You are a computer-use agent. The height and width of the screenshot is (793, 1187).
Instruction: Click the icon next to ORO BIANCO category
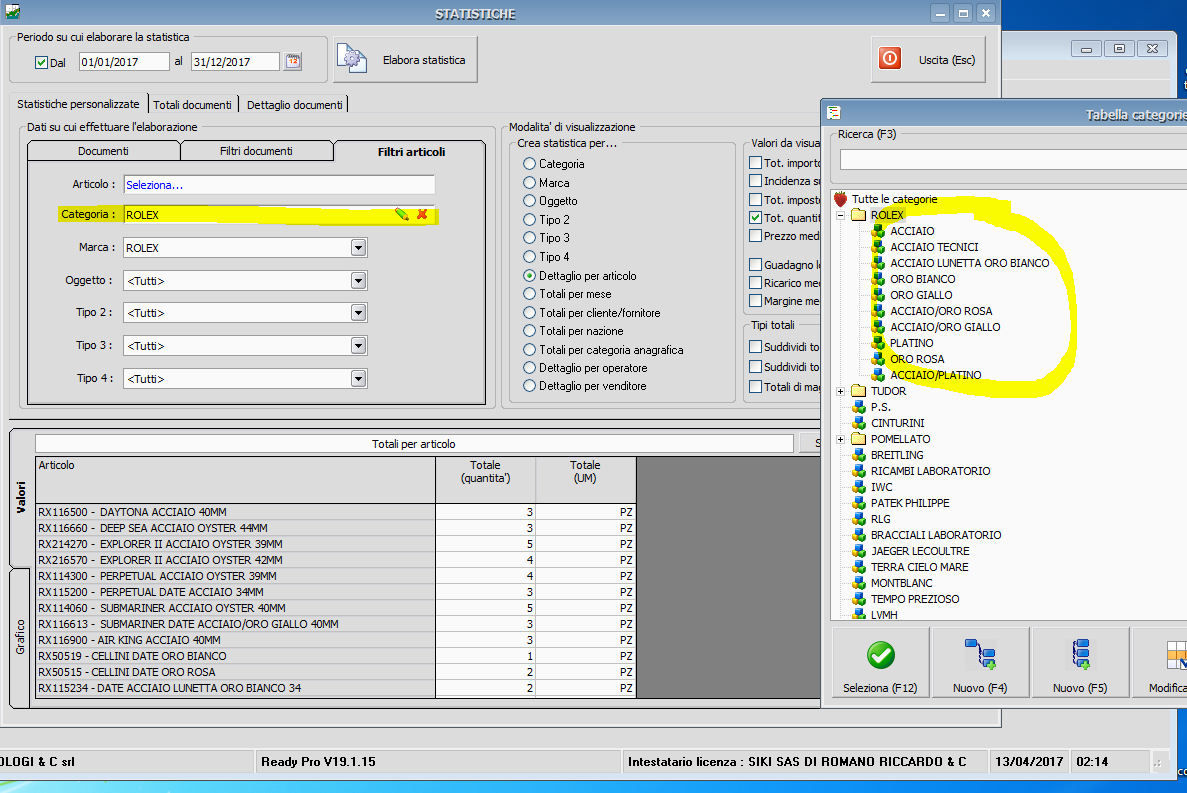(878, 279)
